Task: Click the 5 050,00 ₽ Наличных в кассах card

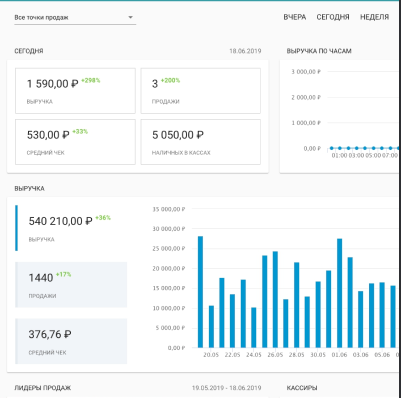Action: 200,142
